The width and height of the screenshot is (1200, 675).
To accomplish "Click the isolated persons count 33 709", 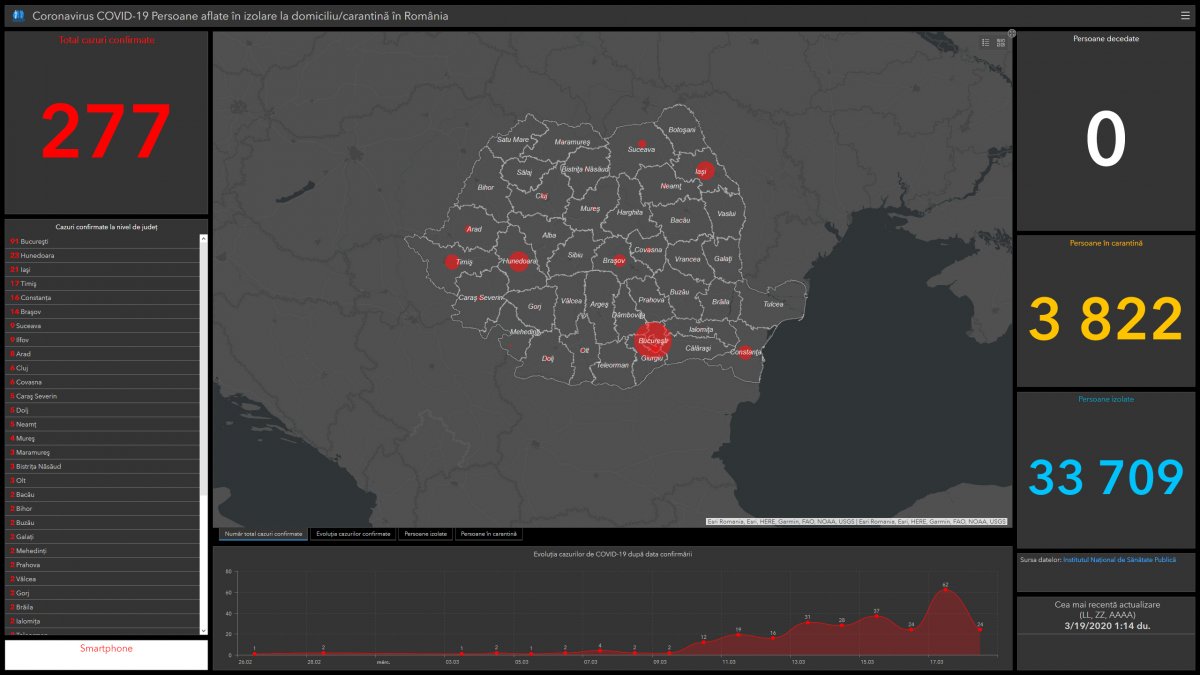I will tap(1106, 477).
